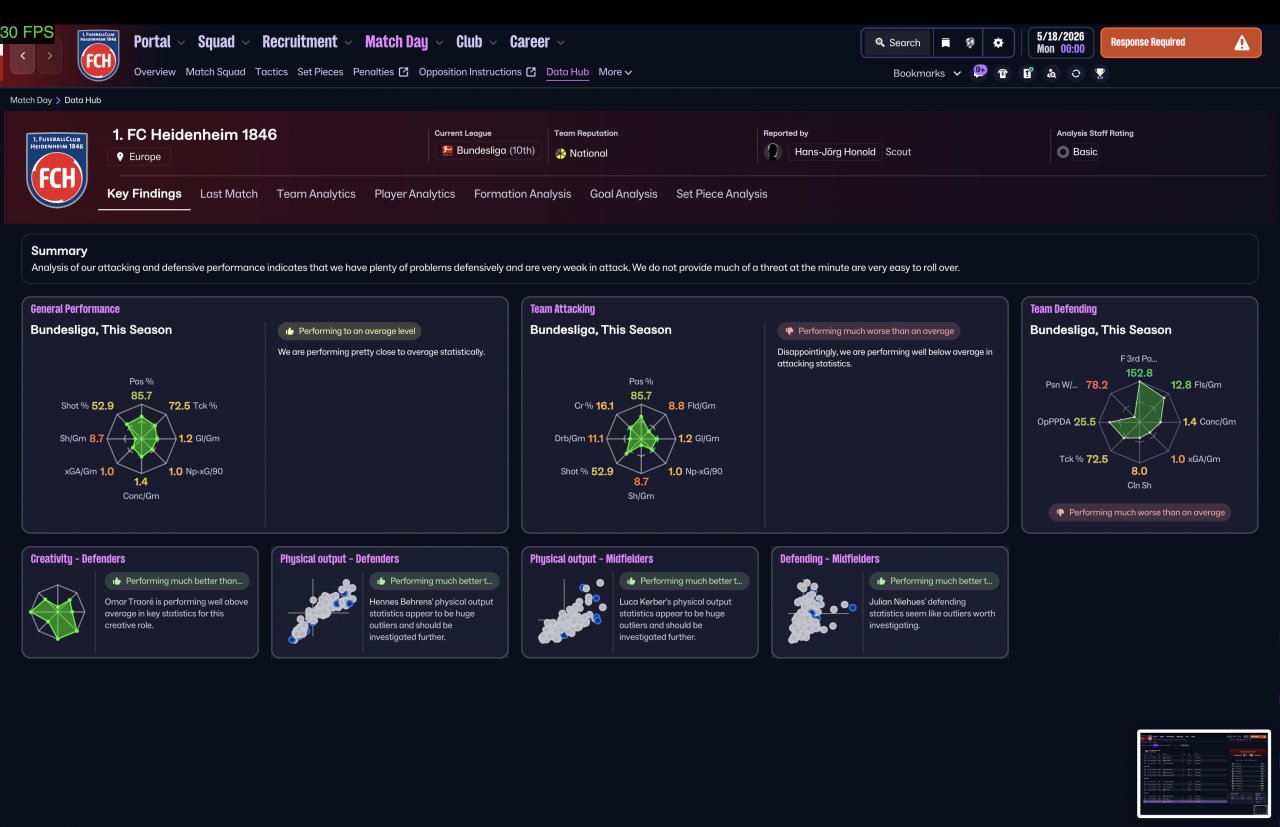
Task: Switch to the Team Analytics tab
Action: (316, 194)
